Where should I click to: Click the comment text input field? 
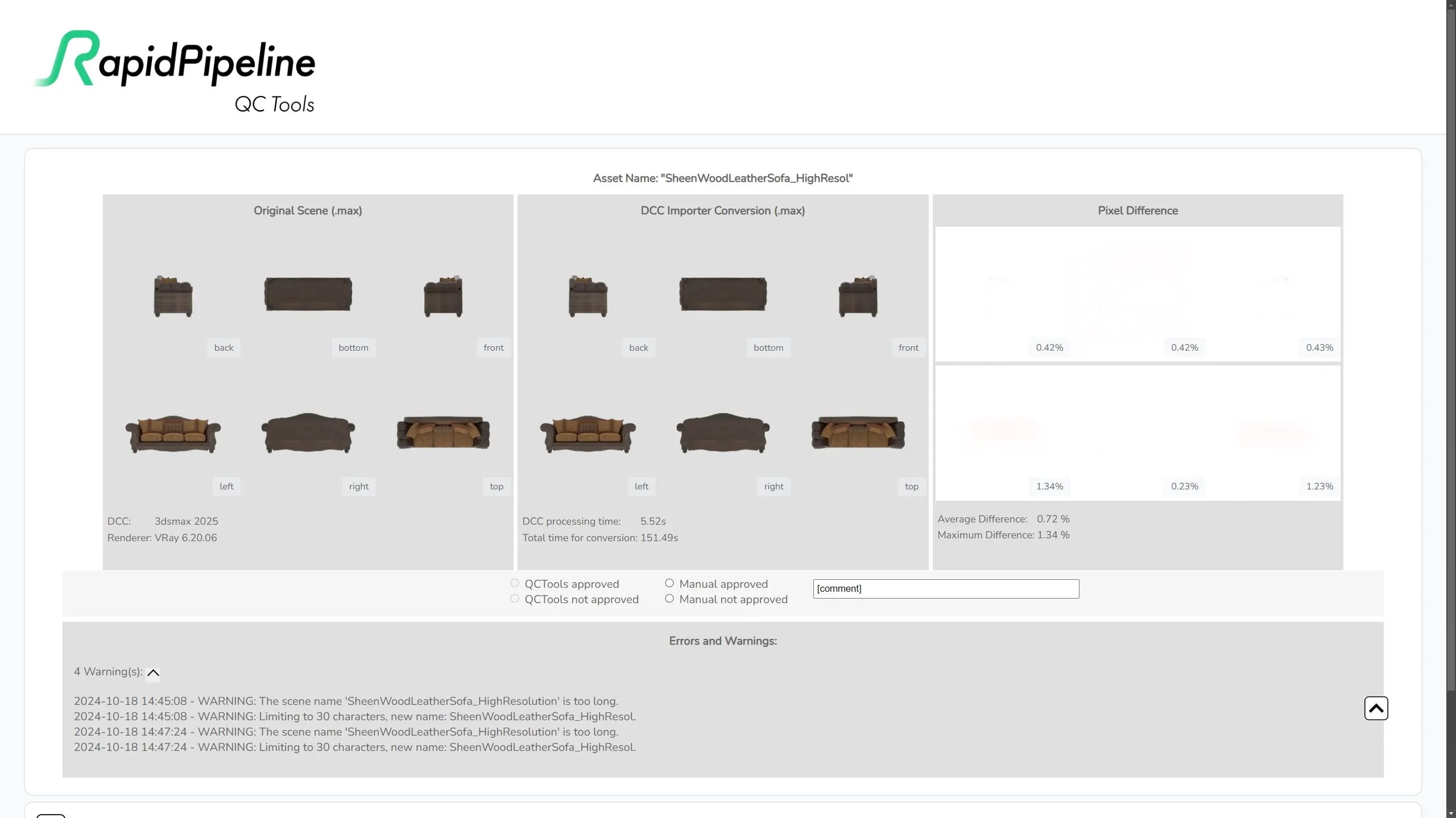(945, 588)
